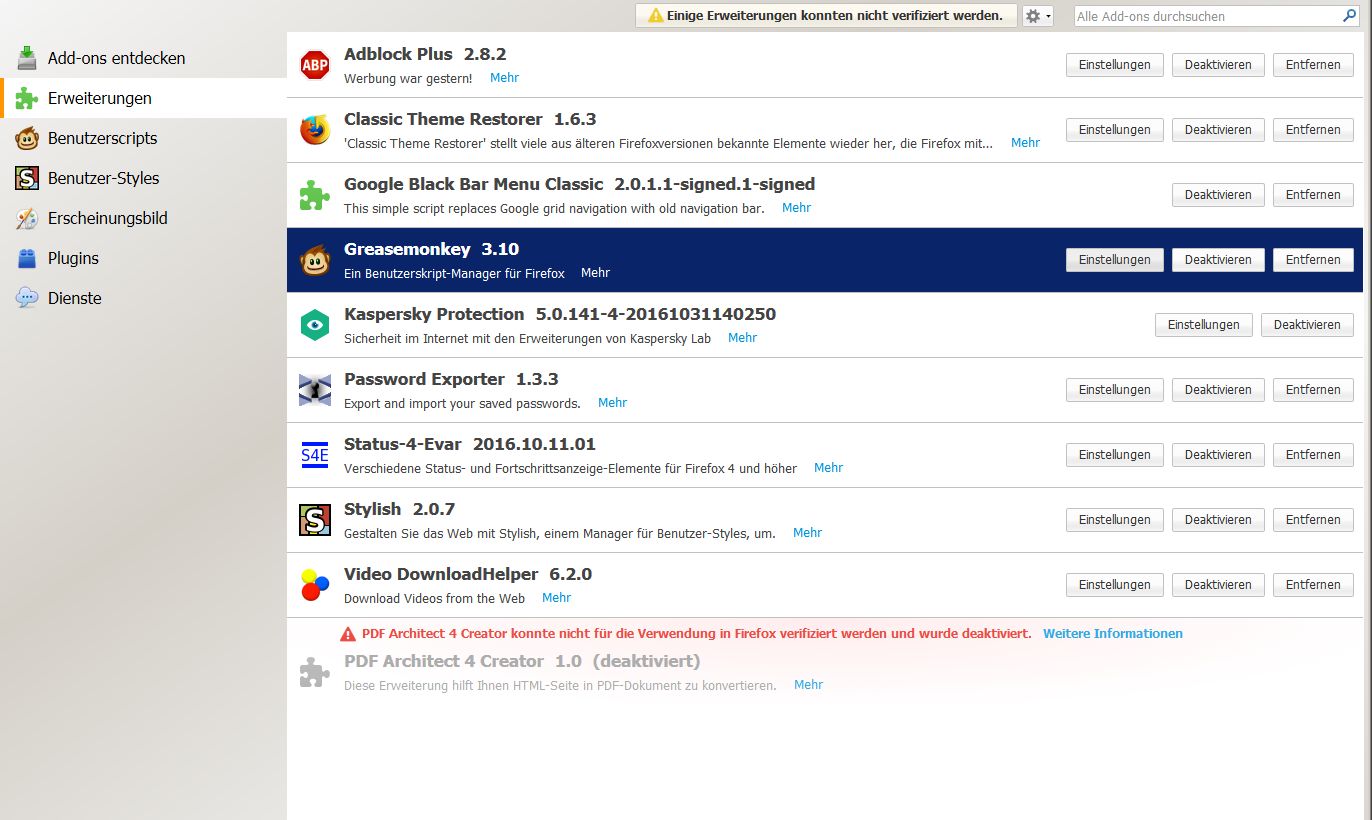Go to the Plugins category
This screenshot has height=820, width=1372.
point(143,258)
